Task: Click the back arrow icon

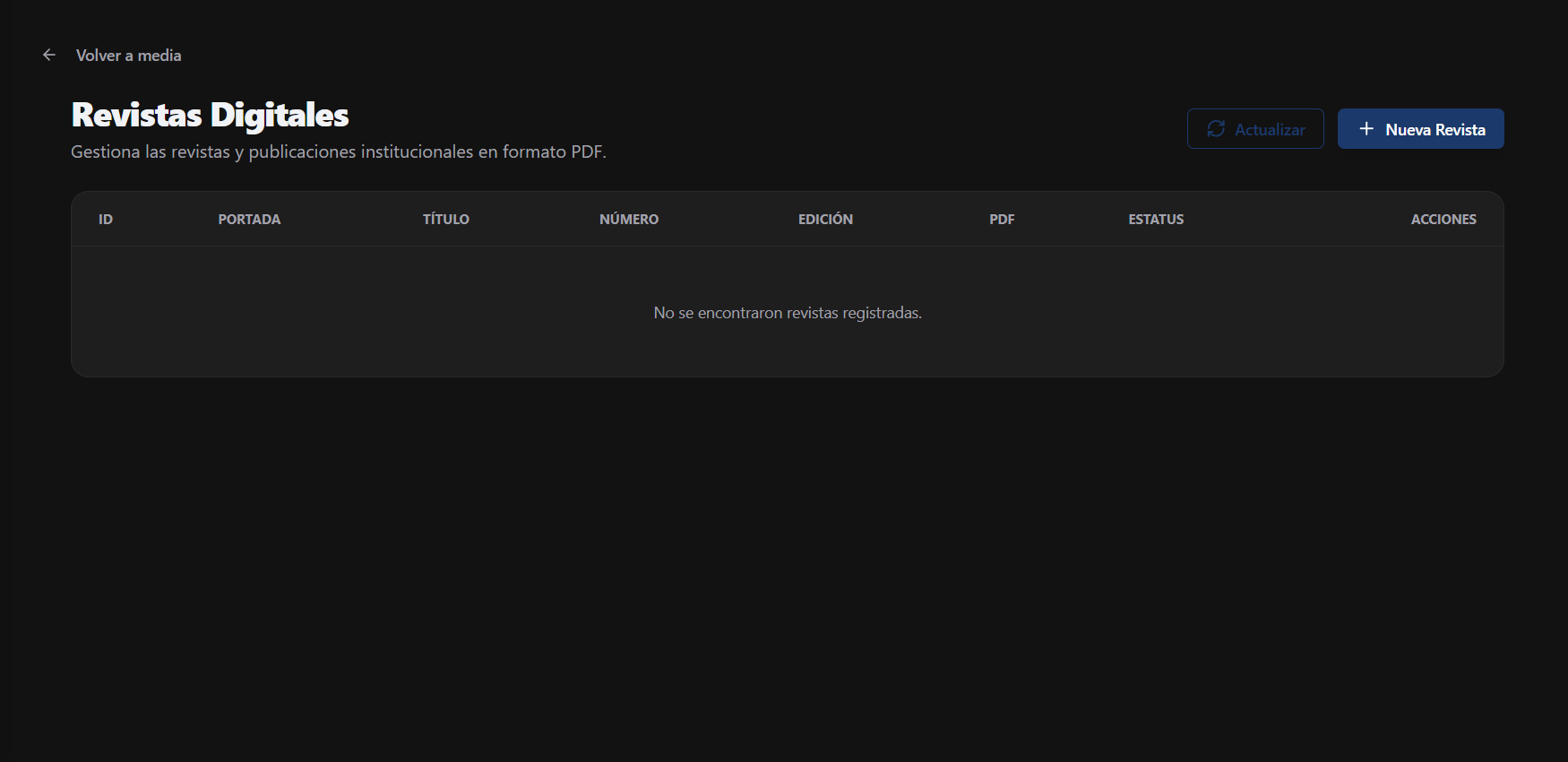Action: [x=49, y=55]
